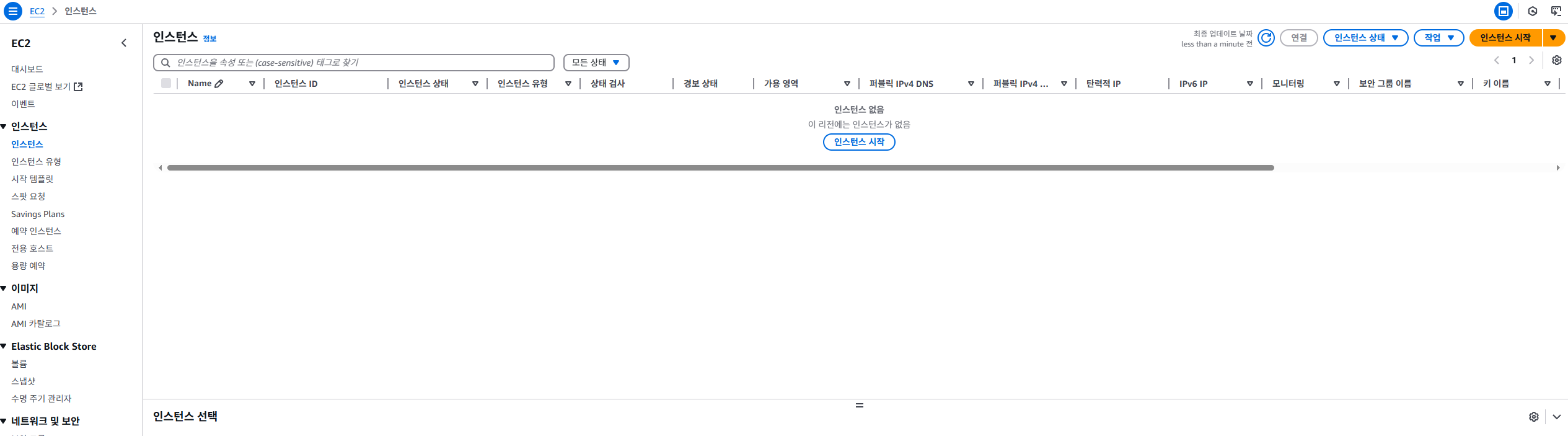This screenshot has width=1568, height=436.
Task: Open the table preferences gear icon
Action: coord(1556,60)
